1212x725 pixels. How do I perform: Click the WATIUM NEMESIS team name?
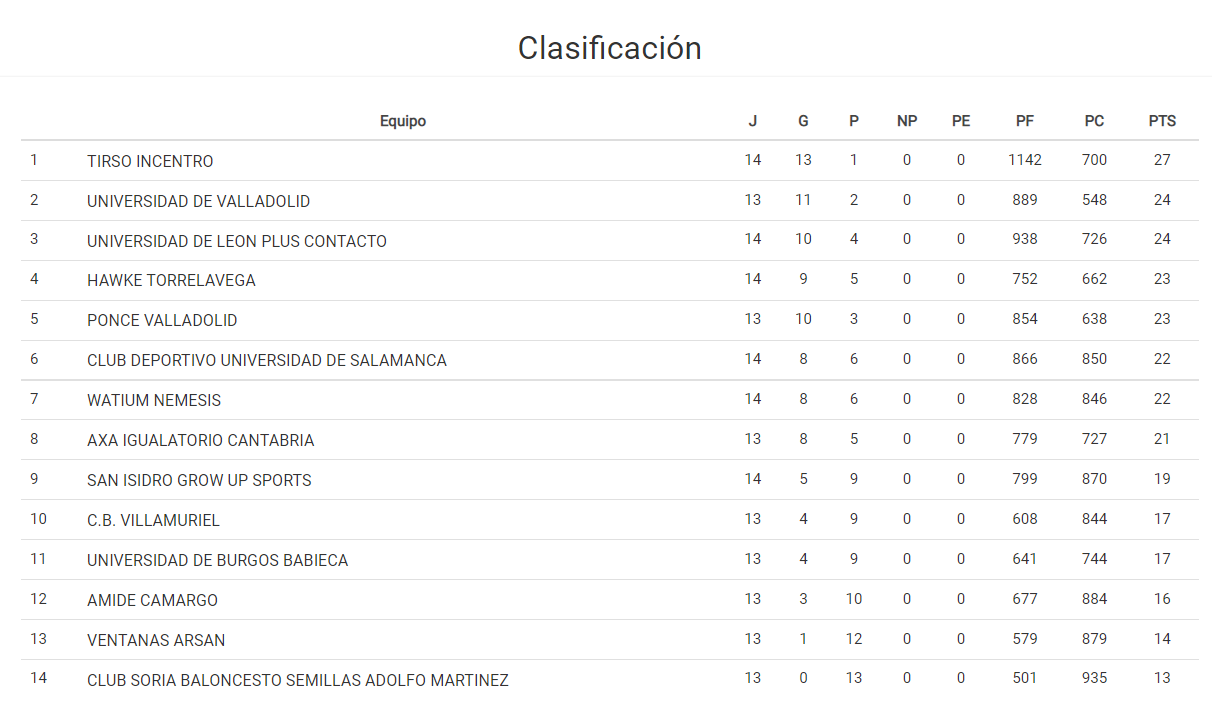(x=154, y=401)
